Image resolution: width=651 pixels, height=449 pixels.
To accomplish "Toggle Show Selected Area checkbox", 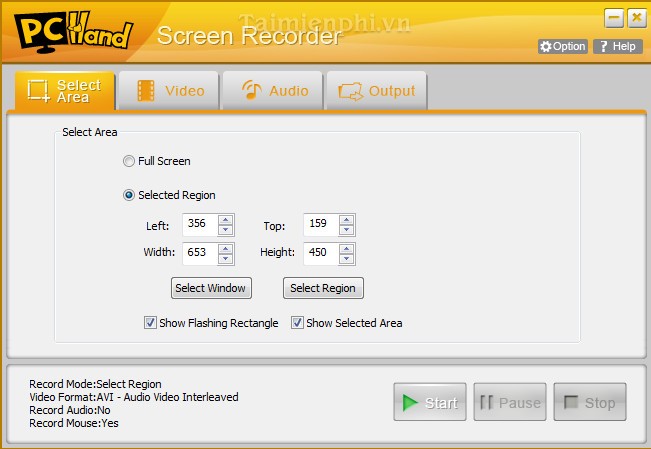I will [x=297, y=323].
